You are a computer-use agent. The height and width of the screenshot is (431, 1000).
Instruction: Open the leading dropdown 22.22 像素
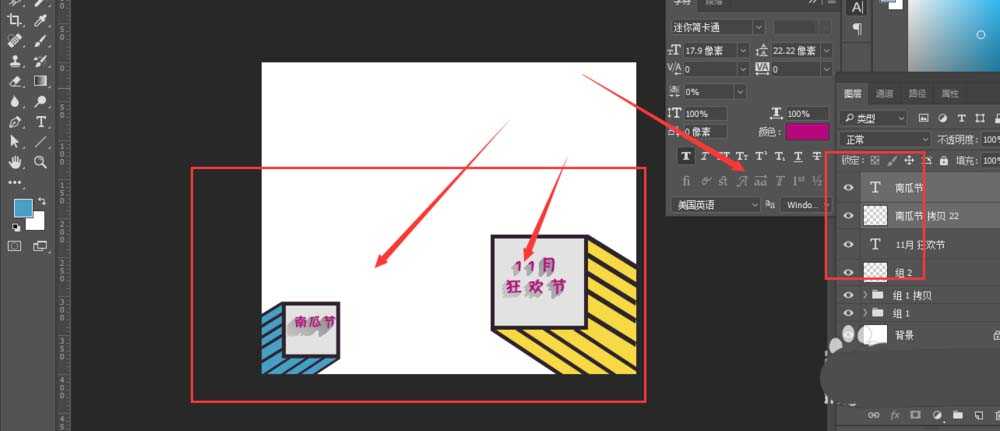coord(827,50)
